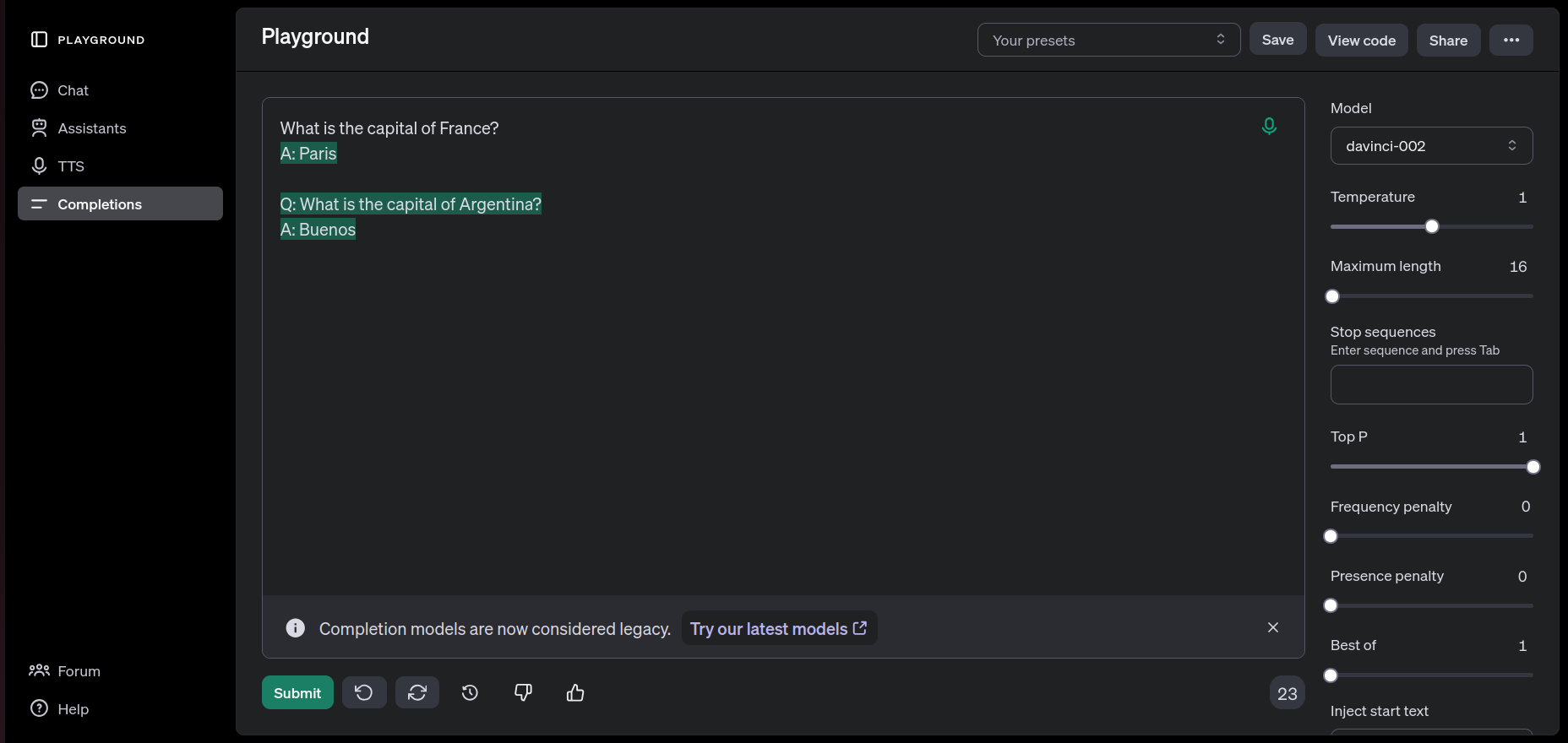This screenshot has width=1568, height=743.
Task: Go to Assistants in the sidebar
Action: pos(91,128)
